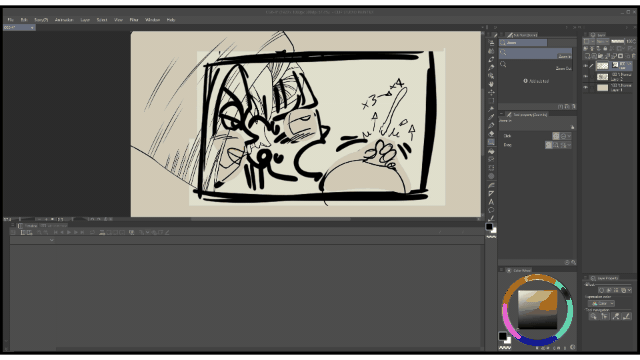Screen dimensions: 640x360
Task: Choose the Zoom Out sub tool
Action: pos(536,66)
